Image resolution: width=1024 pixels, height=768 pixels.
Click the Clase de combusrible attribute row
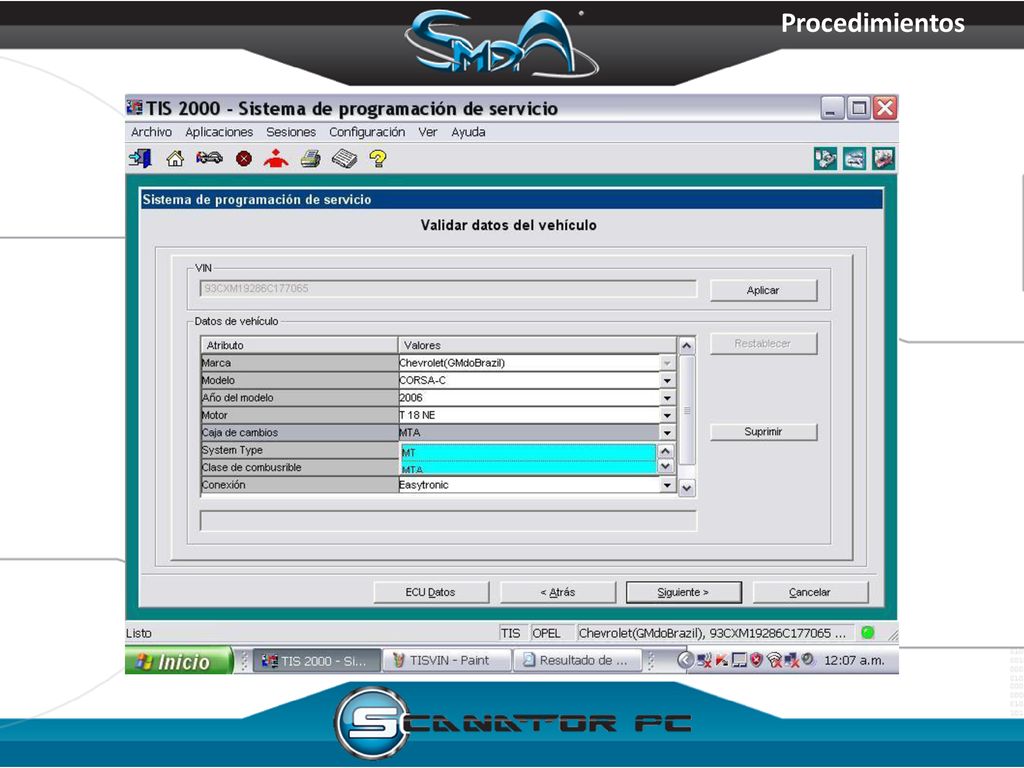tap(299, 468)
